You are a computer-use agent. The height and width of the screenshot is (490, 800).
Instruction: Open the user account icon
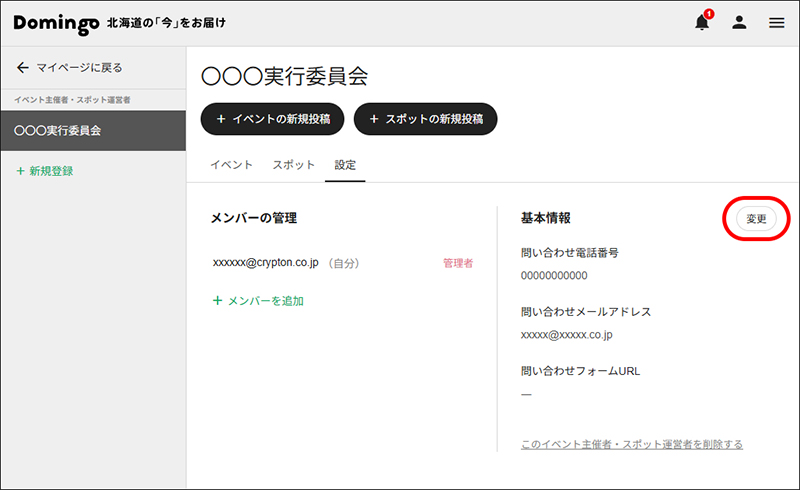tap(739, 22)
